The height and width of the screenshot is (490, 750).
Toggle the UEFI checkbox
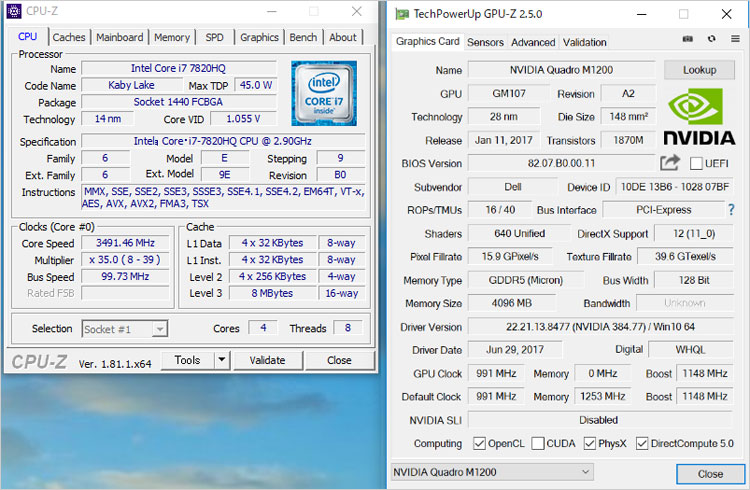pyautogui.click(x=696, y=164)
